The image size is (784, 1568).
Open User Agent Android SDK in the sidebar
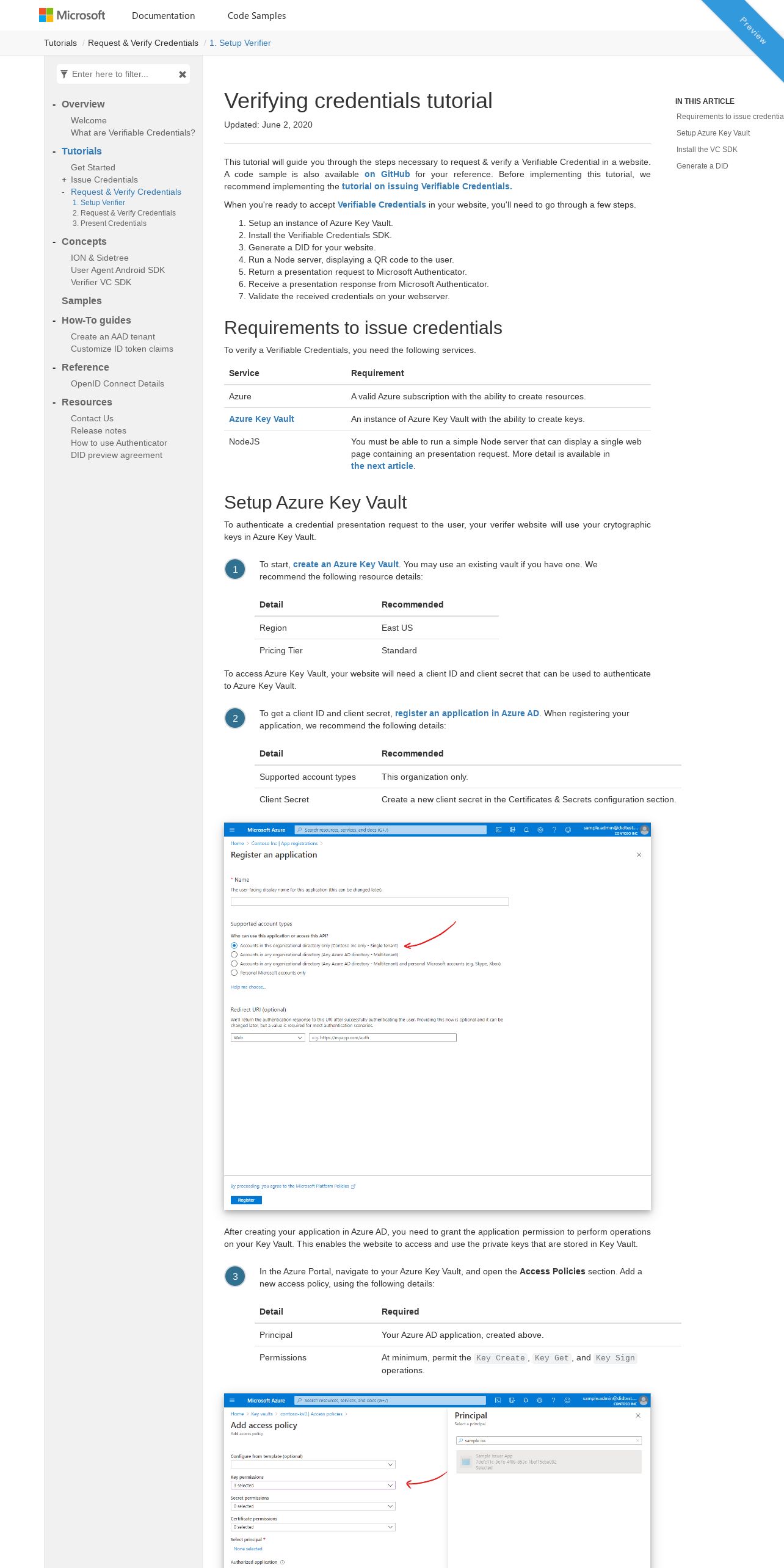click(118, 270)
